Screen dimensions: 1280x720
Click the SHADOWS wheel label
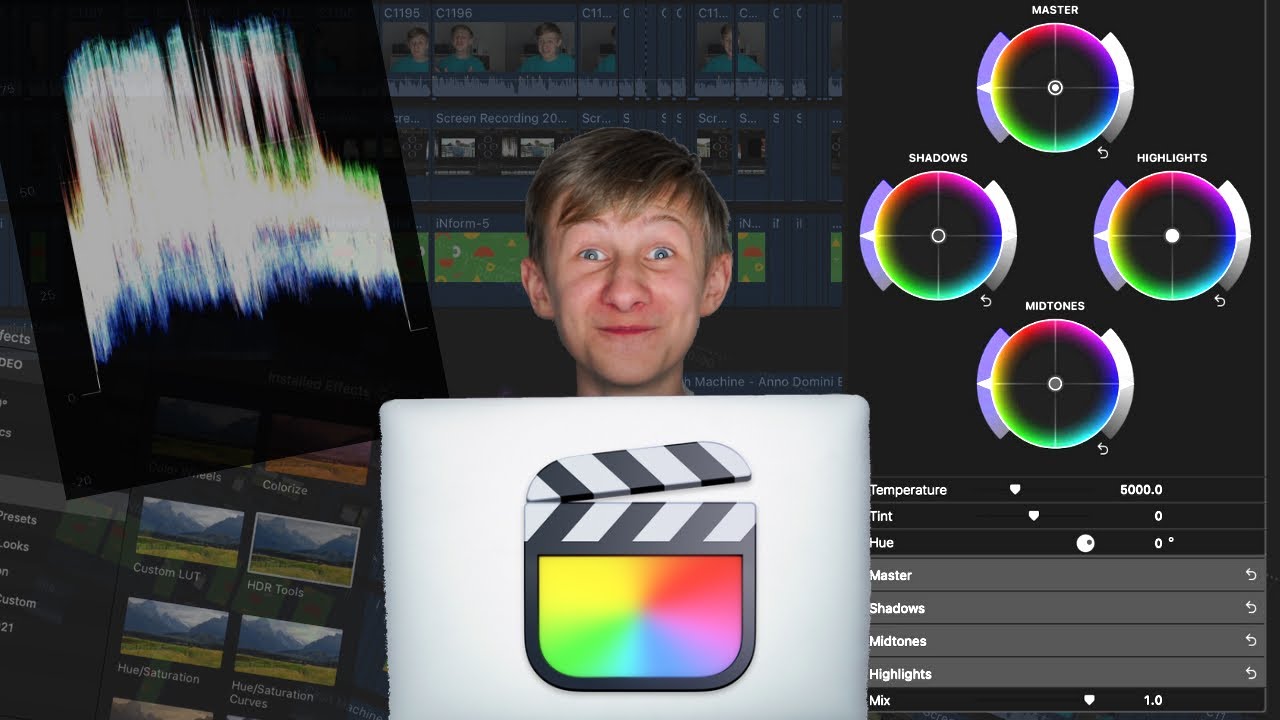[938, 158]
